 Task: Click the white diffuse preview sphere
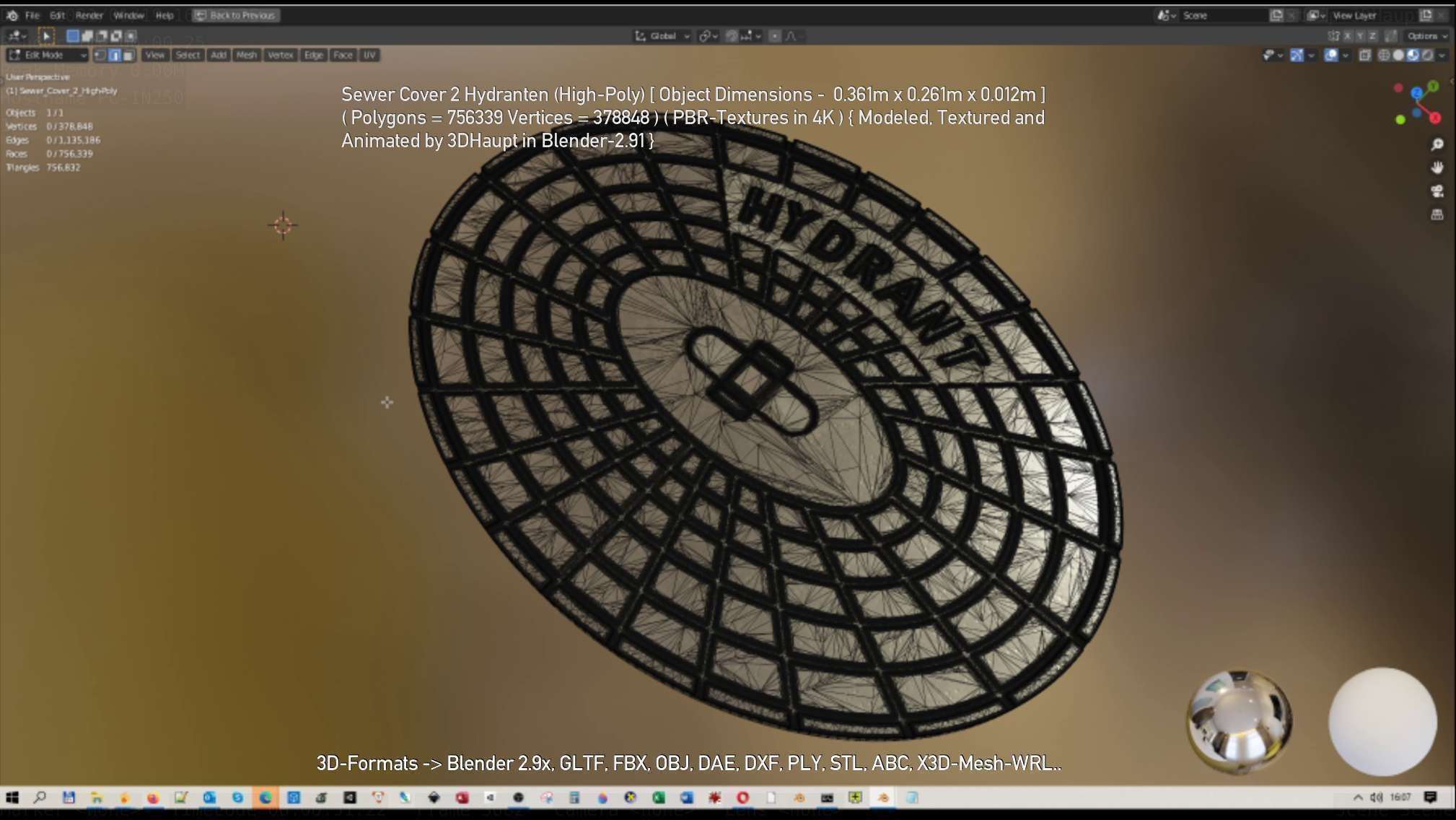point(1382,721)
